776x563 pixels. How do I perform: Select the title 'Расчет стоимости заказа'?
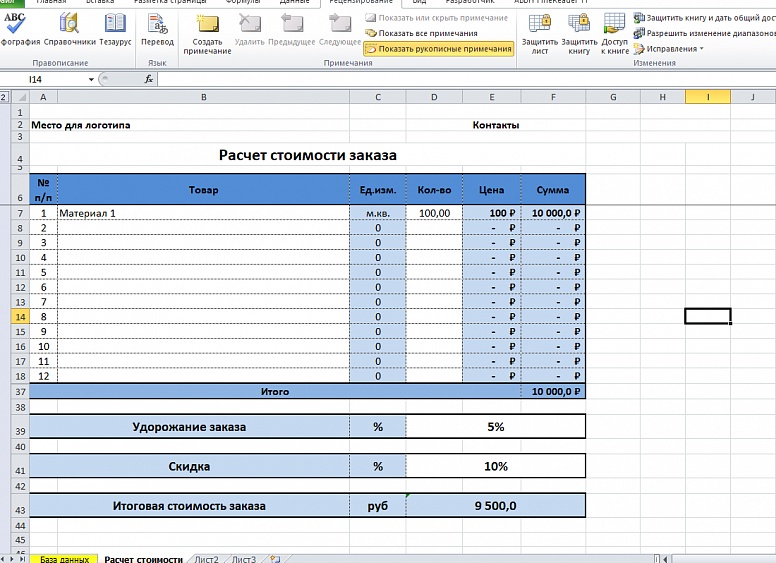tap(307, 155)
